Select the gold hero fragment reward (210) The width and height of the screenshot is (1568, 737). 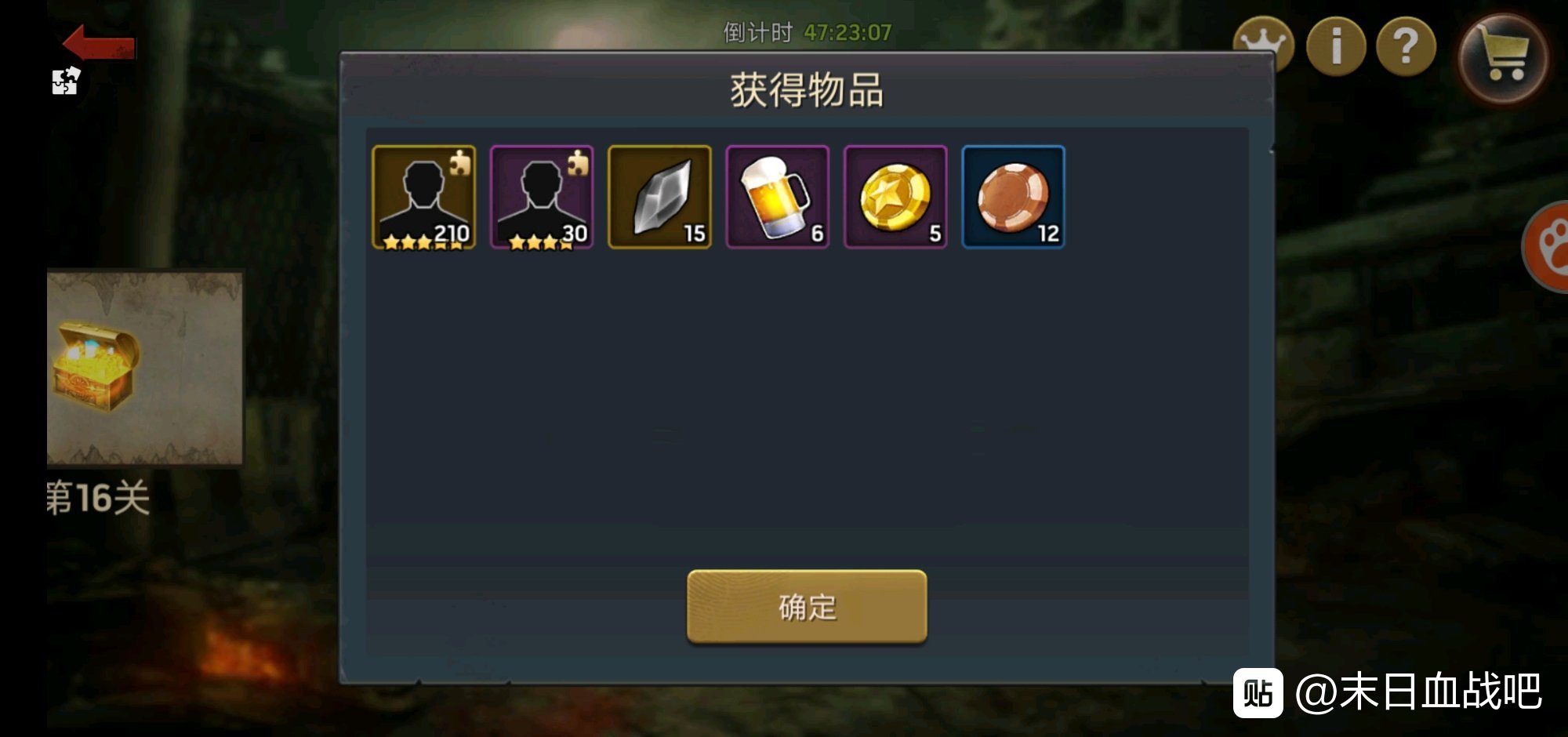(x=424, y=197)
